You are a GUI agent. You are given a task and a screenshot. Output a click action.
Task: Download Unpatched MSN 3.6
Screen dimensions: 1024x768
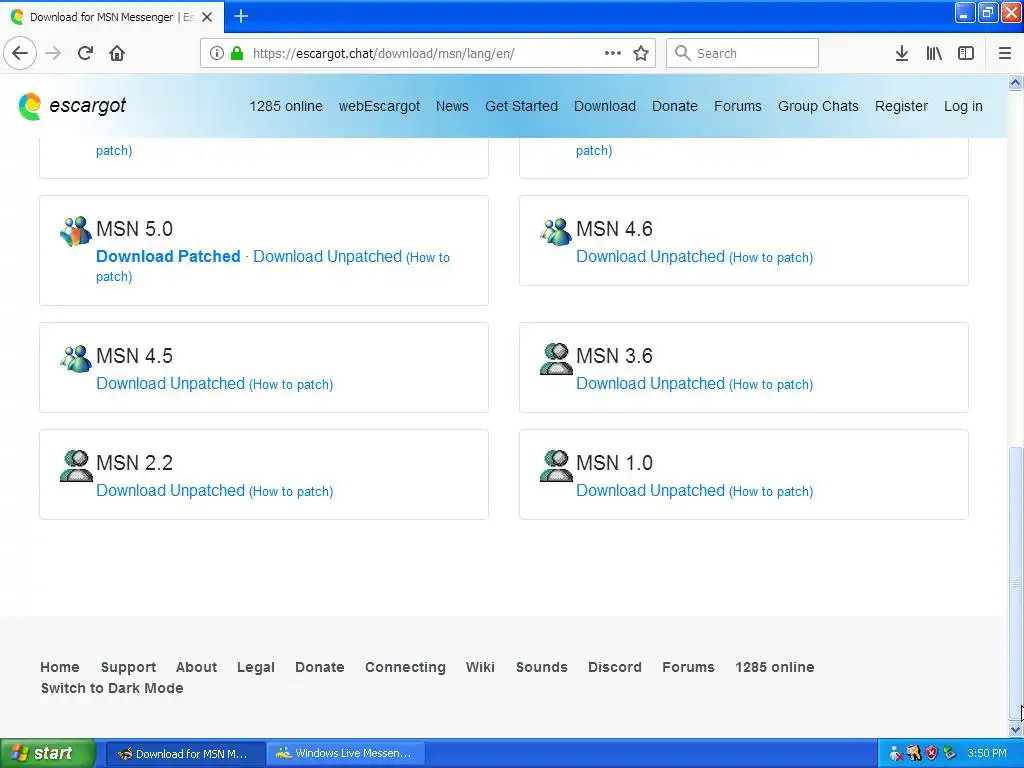click(x=650, y=383)
